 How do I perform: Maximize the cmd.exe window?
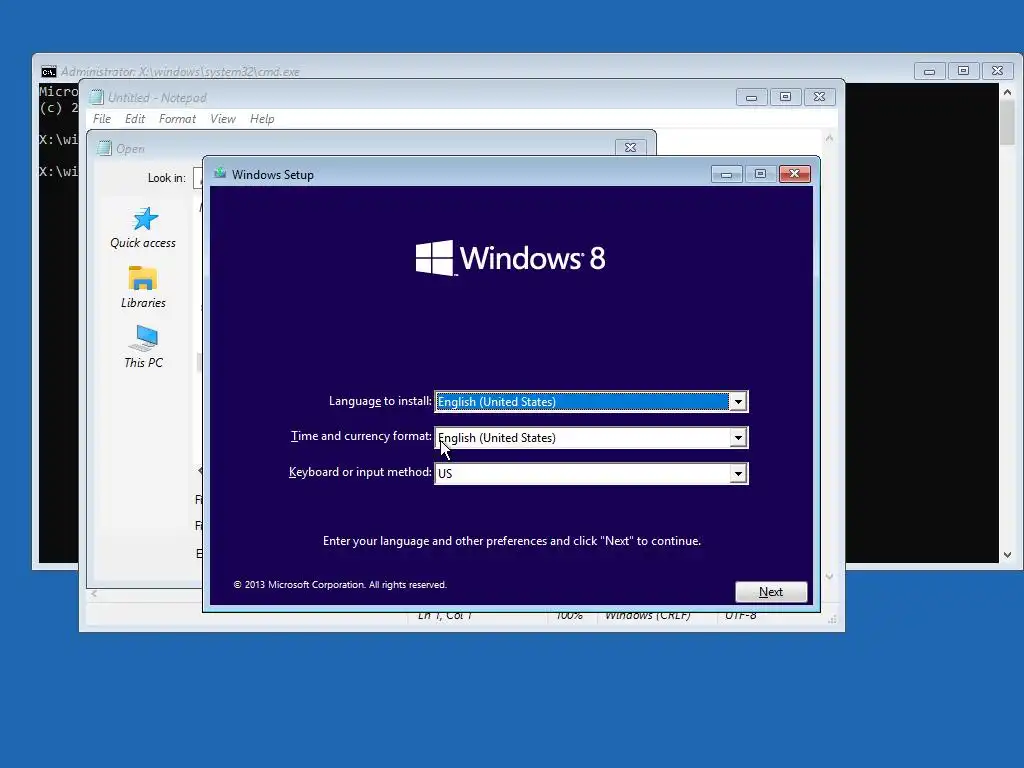(x=963, y=71)
